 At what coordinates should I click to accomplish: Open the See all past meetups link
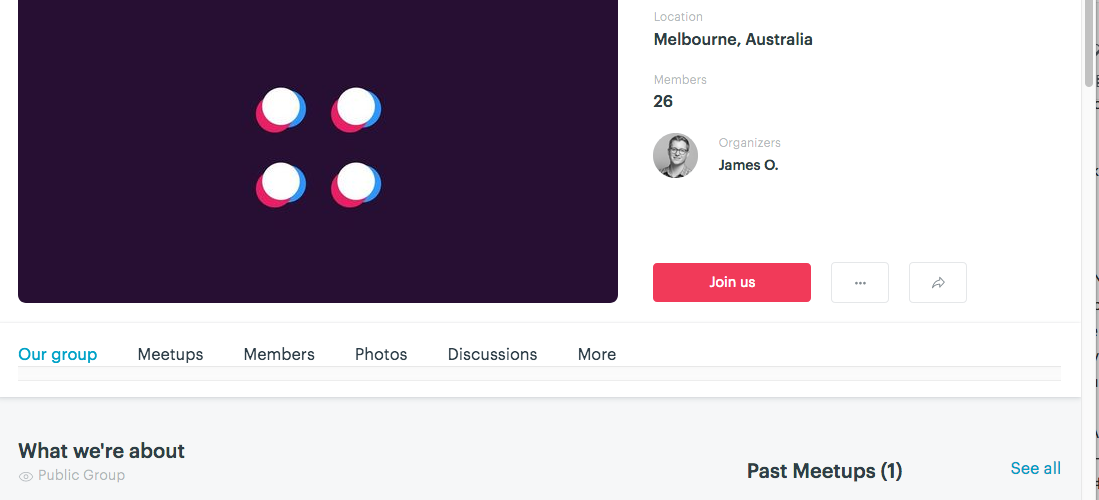1035,468
